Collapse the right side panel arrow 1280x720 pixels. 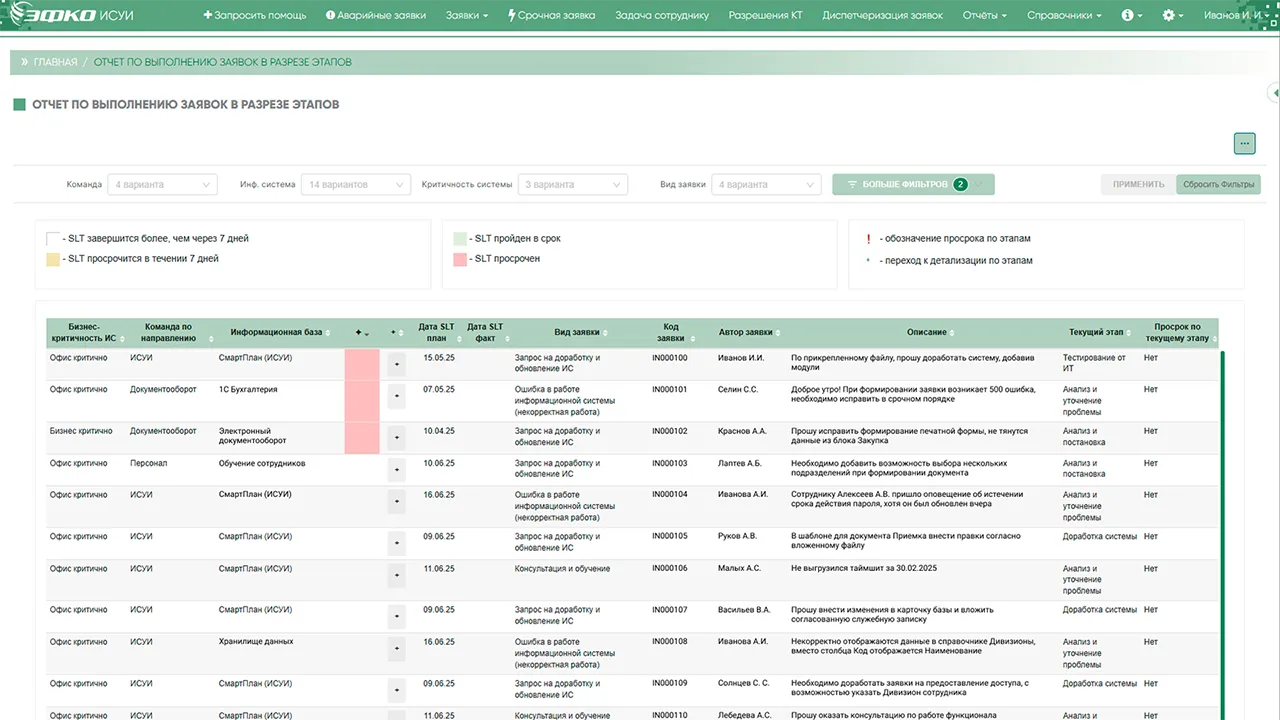tap(1274, 93)
